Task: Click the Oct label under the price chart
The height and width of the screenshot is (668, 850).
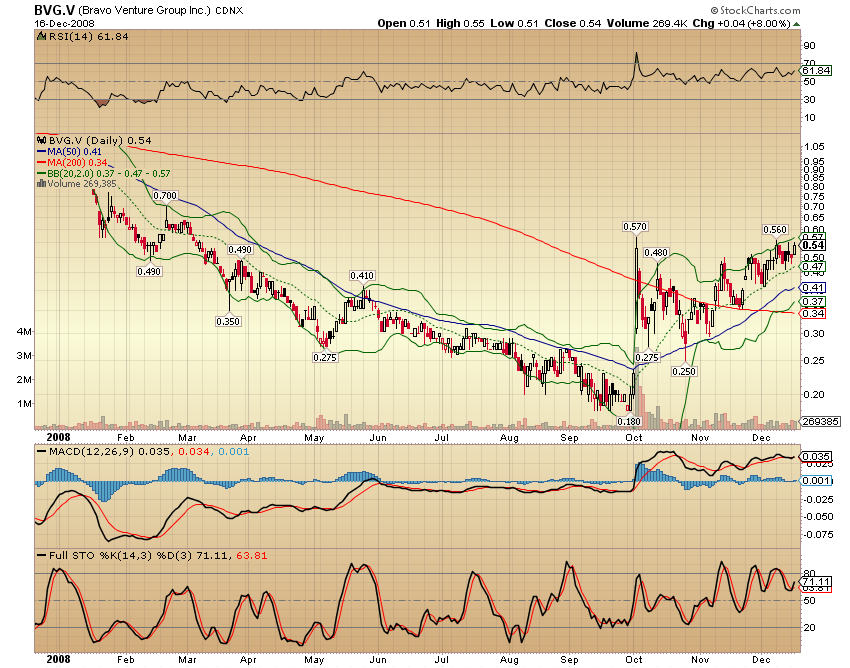Action: click(x=634, y=438)
